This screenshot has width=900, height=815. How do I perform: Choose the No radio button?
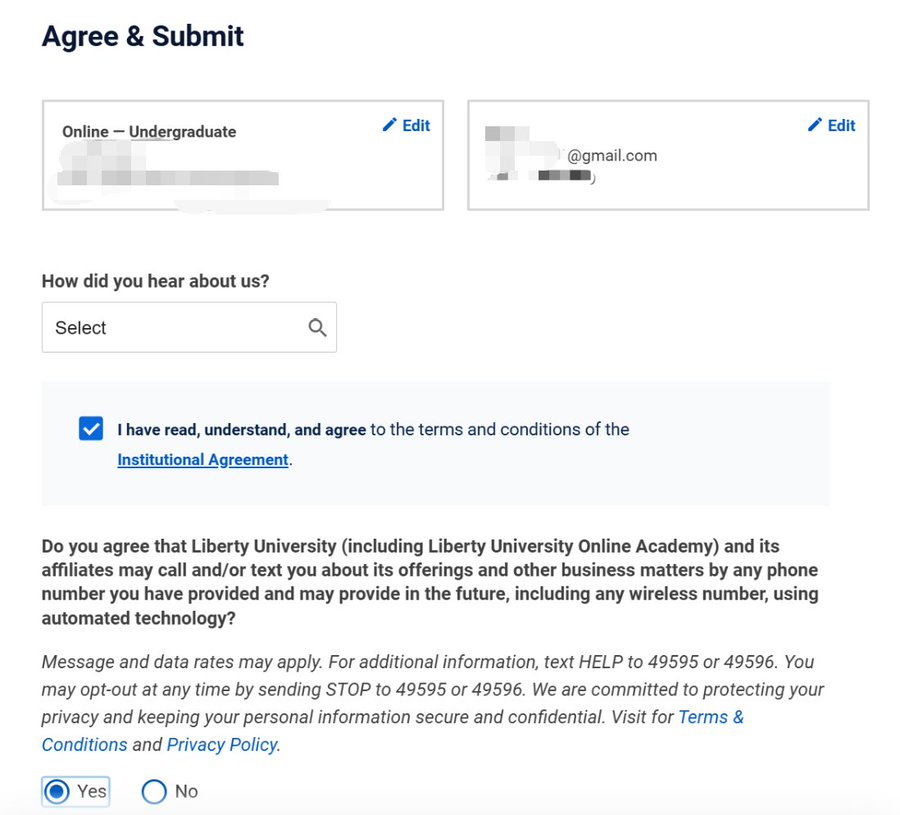[154, 791]
